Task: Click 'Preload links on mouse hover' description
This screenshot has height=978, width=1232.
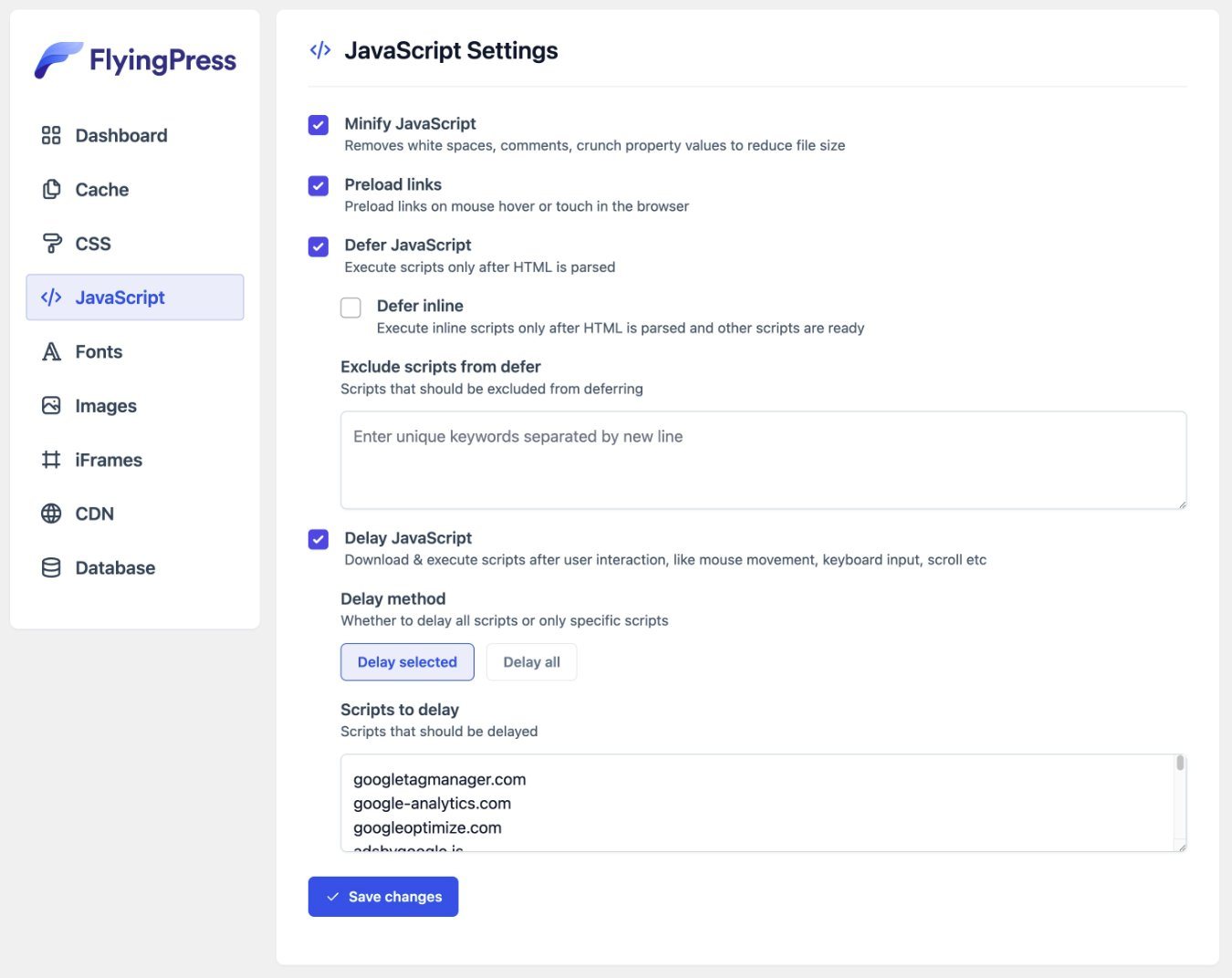Action: pyautogui.click(x=517, y=206)
